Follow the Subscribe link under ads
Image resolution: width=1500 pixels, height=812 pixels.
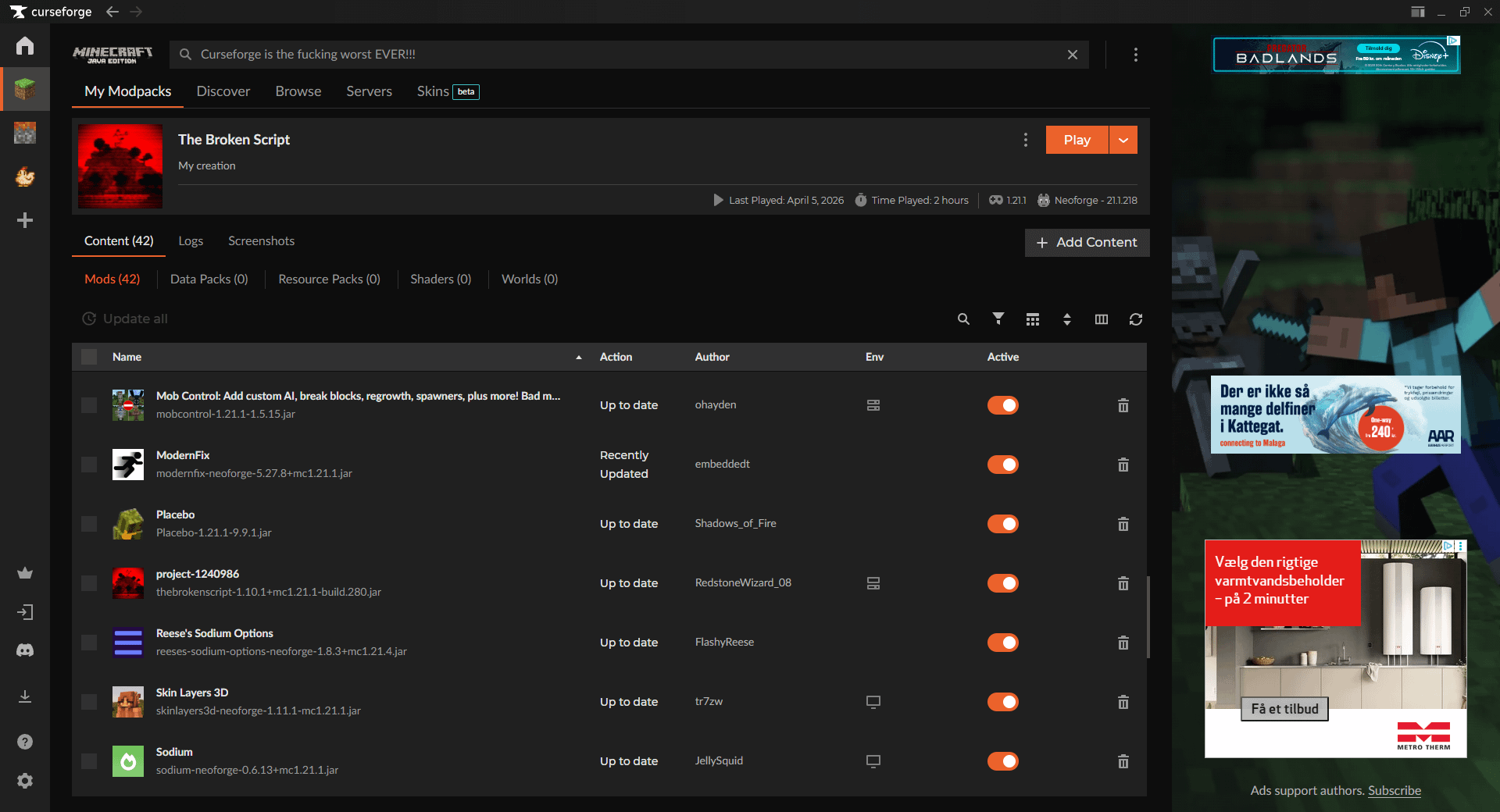1395,790
